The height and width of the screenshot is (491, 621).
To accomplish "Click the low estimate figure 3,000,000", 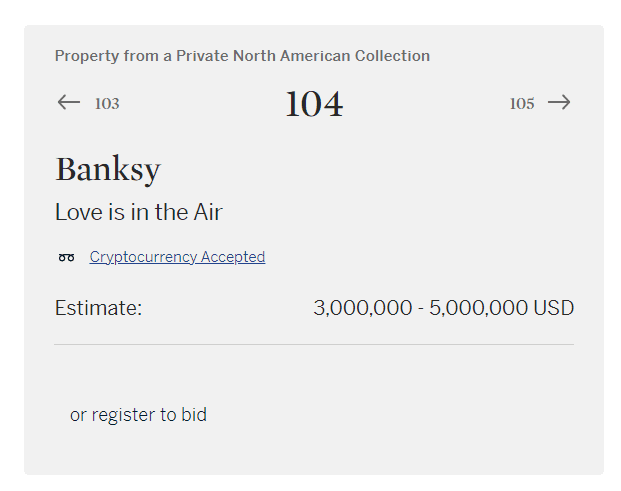I will (362, 308).
